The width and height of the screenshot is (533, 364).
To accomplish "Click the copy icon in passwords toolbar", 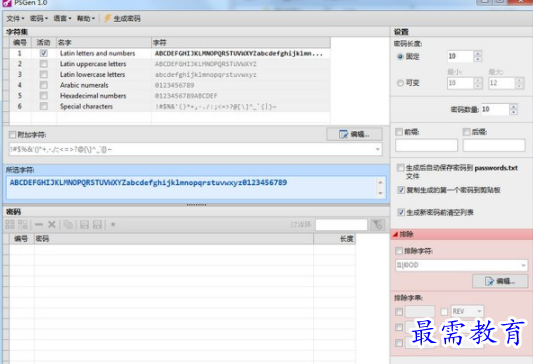I will (68, 224).
